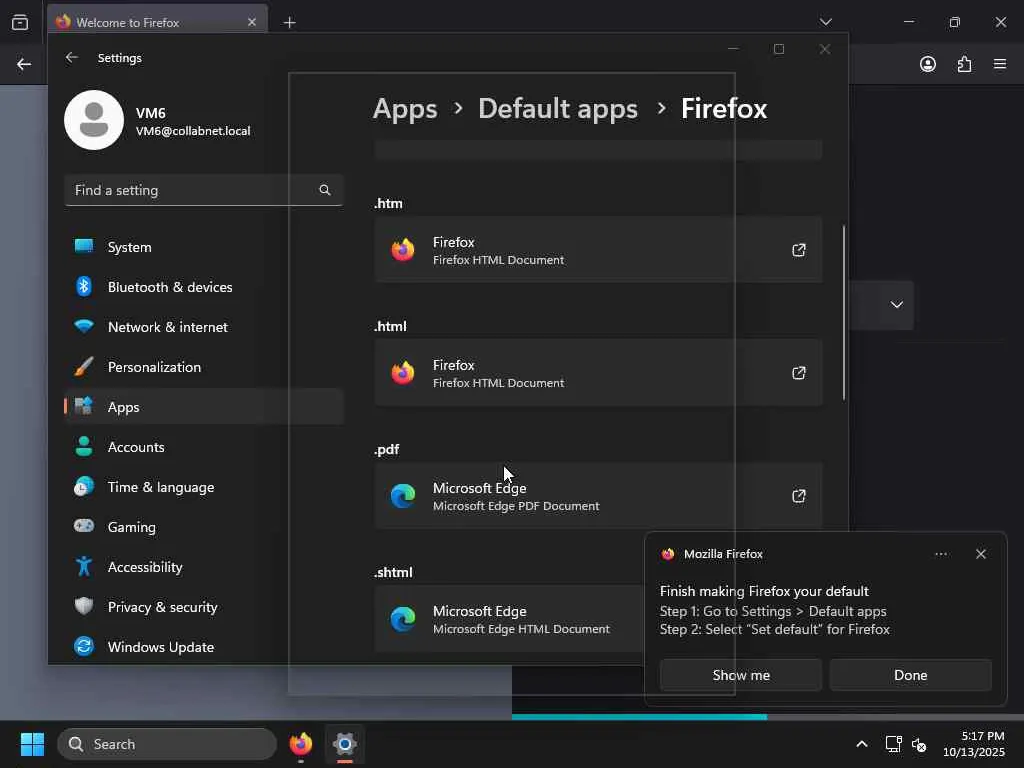Click the Find a setting search box
1024x768 pixels.
point(204,190)
